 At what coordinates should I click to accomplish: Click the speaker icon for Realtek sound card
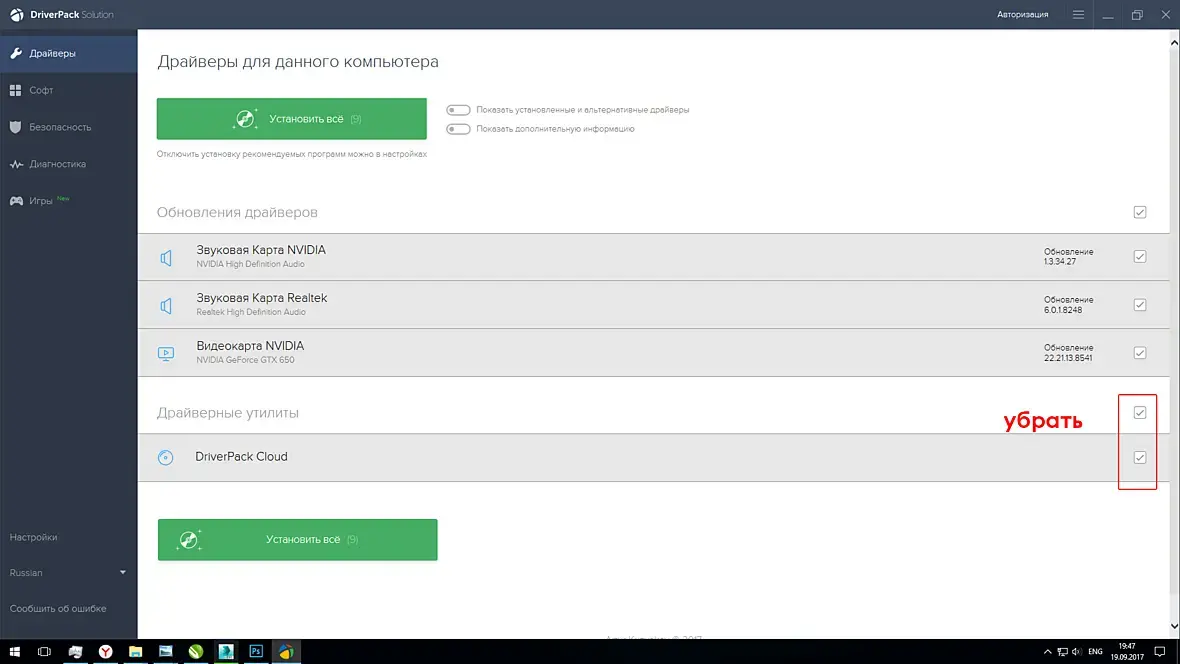[x=166, y=306]
